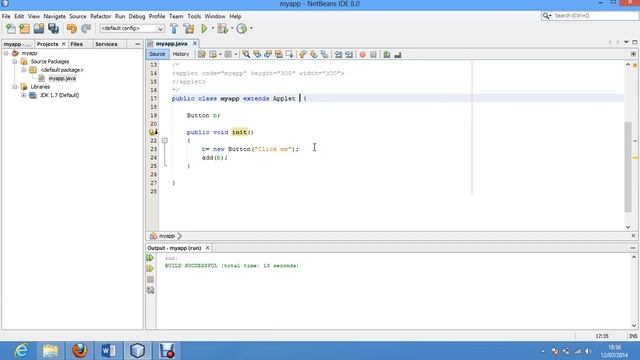Open Internet Explorer from the taskbar
640x360 pixels.
coord(21,351)
